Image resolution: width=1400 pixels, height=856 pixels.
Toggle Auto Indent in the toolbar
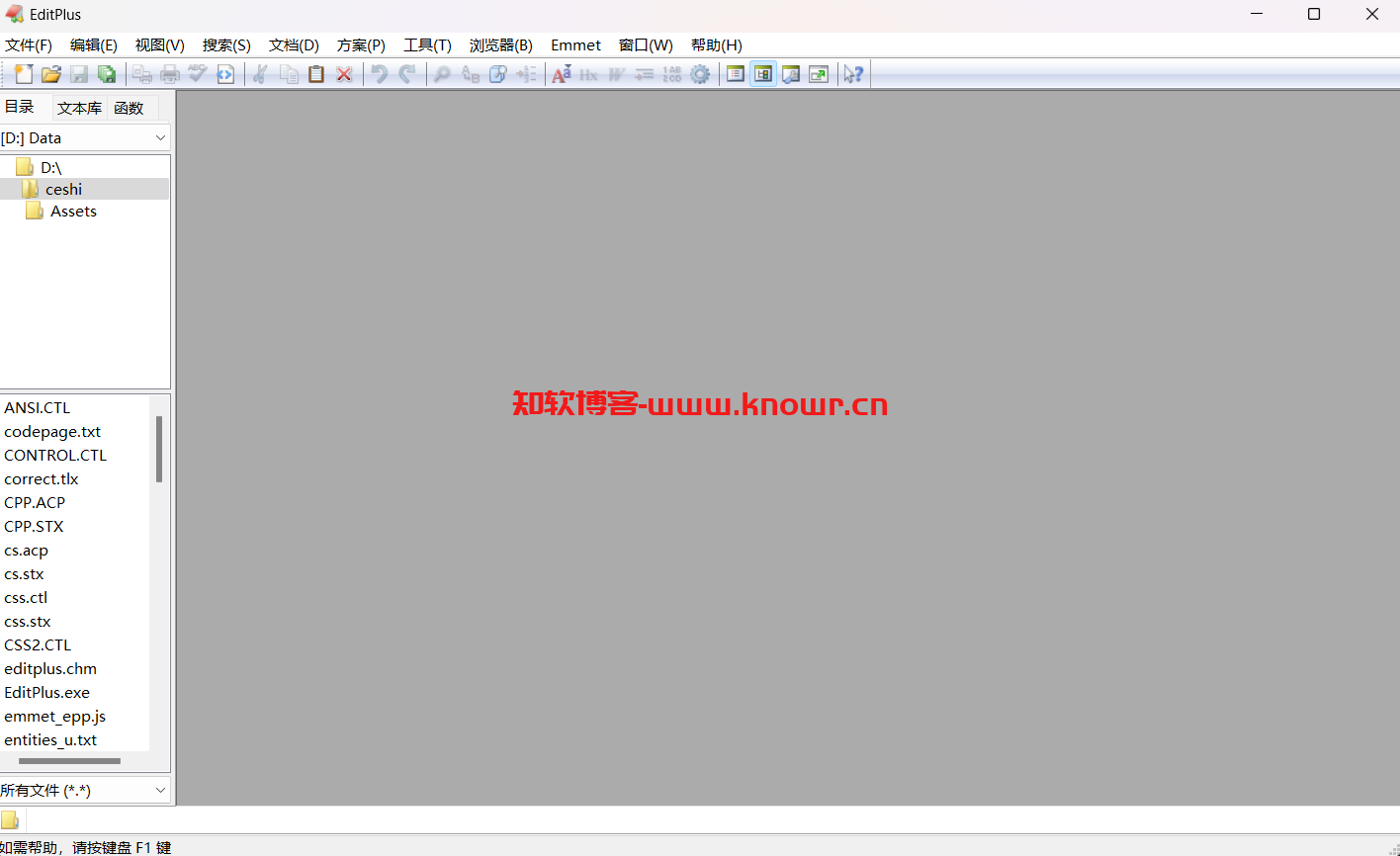(645, 74)
